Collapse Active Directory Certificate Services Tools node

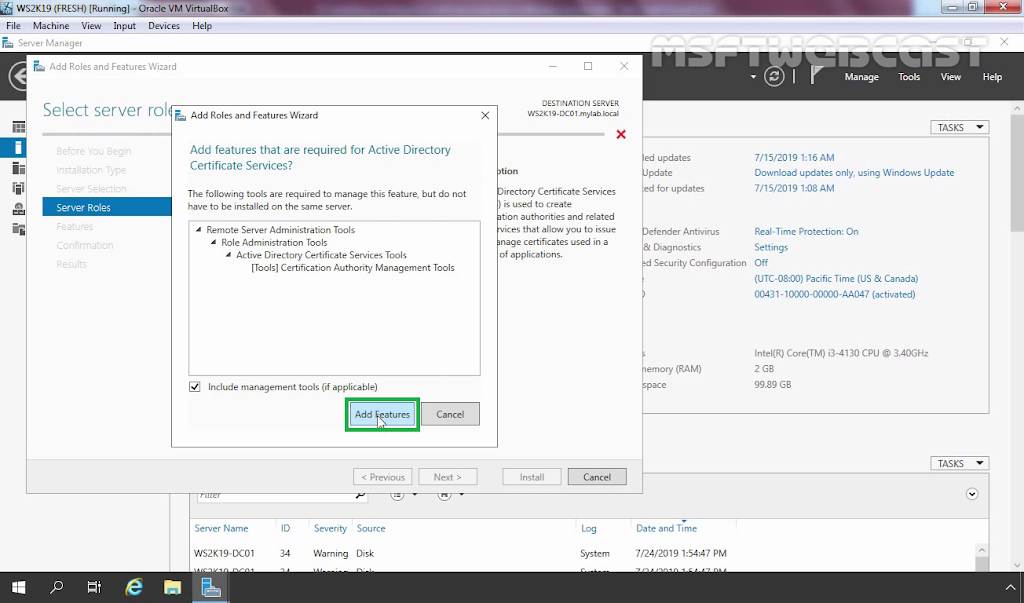(x=229, y=255)
